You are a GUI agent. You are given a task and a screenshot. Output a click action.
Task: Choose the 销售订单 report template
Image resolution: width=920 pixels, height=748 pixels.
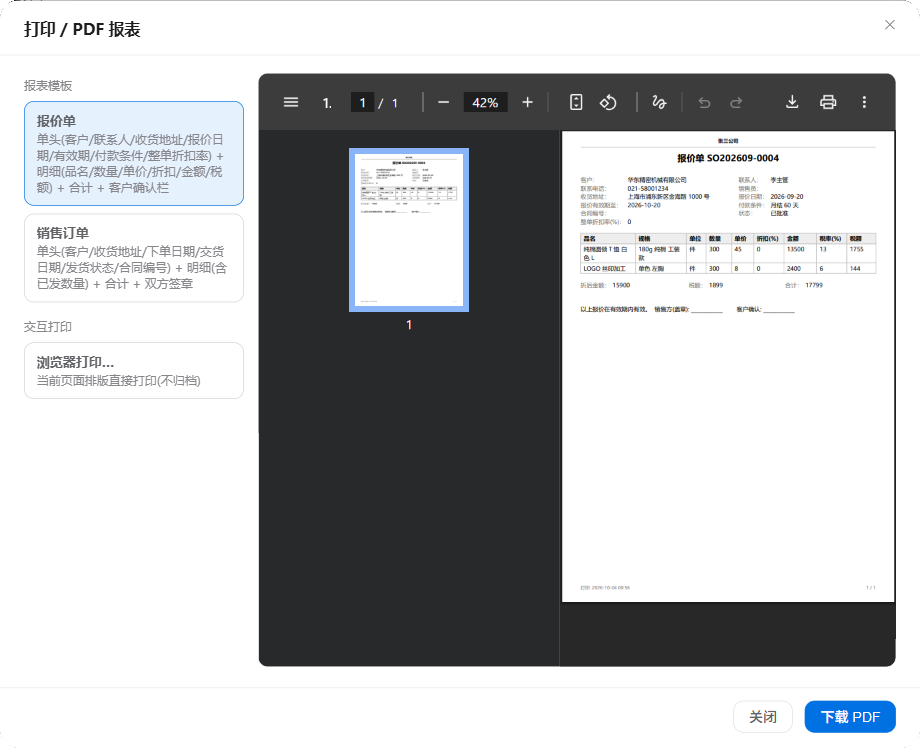tap(134, 258)
